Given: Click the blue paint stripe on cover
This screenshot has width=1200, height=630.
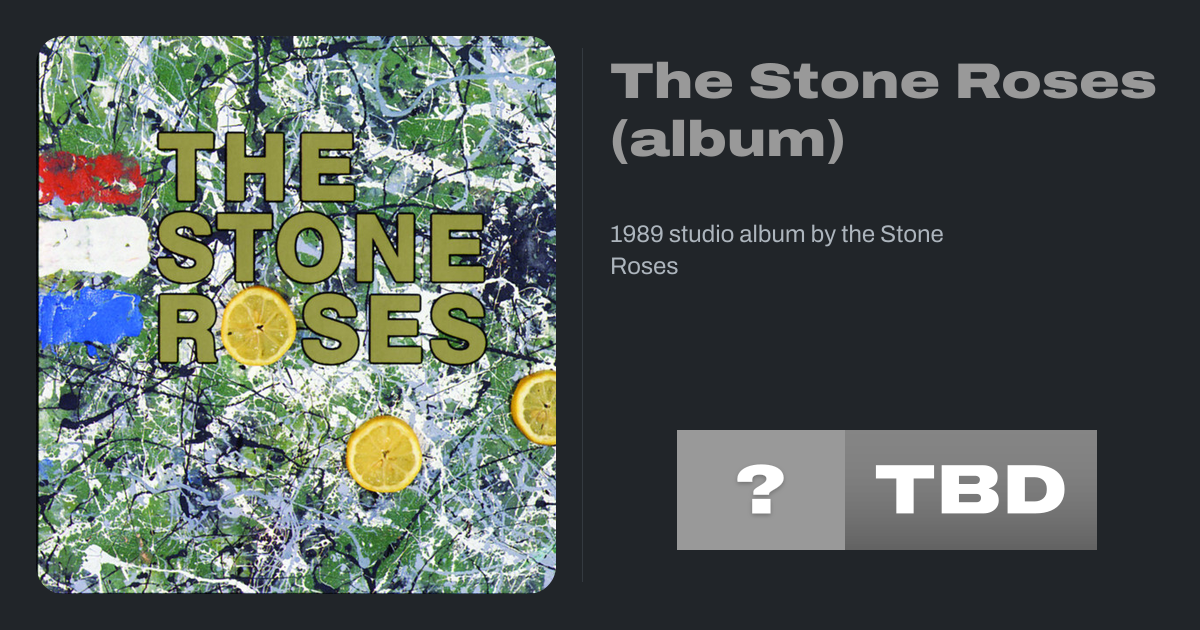Looking at the screenshot, I should coord(92,313).
